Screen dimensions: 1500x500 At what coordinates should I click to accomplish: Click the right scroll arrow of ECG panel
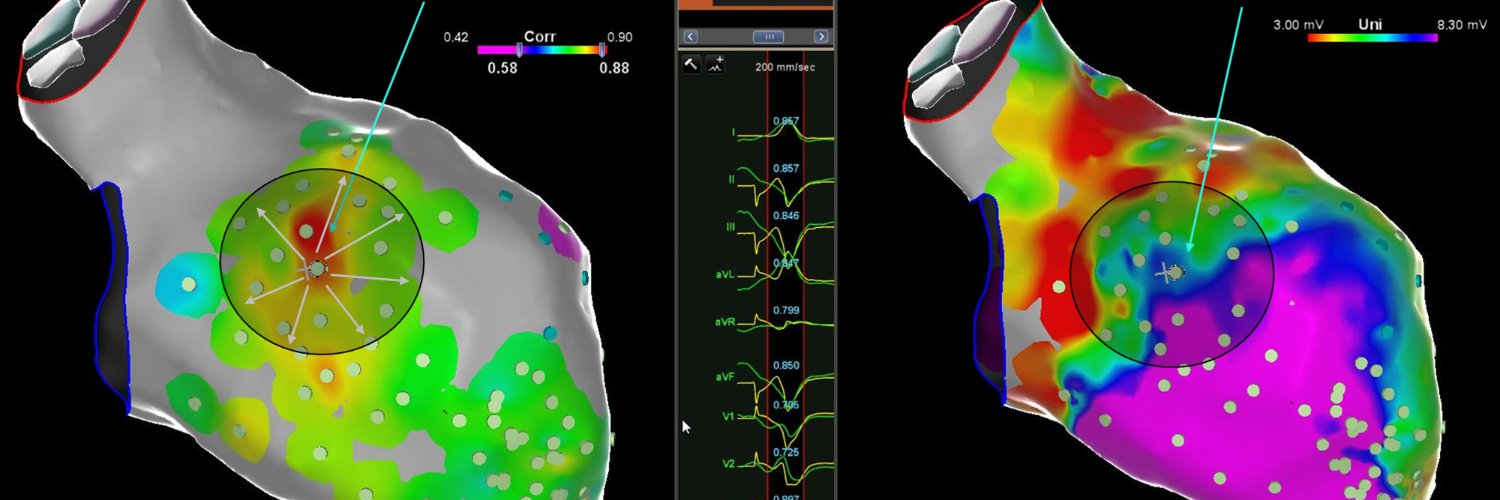[822, 36]
